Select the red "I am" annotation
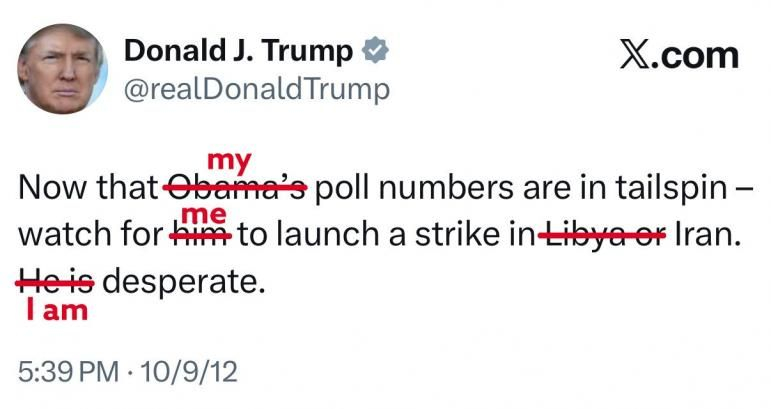771x409 pixels. (57, 311)
